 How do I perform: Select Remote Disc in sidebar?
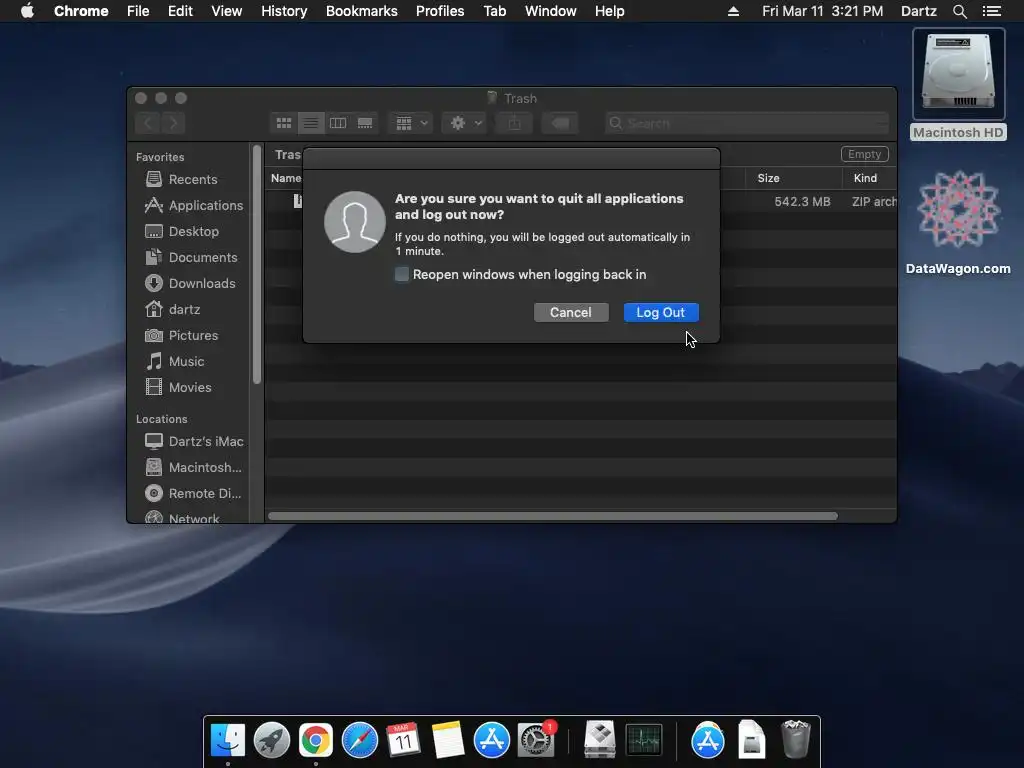[193, 493]
